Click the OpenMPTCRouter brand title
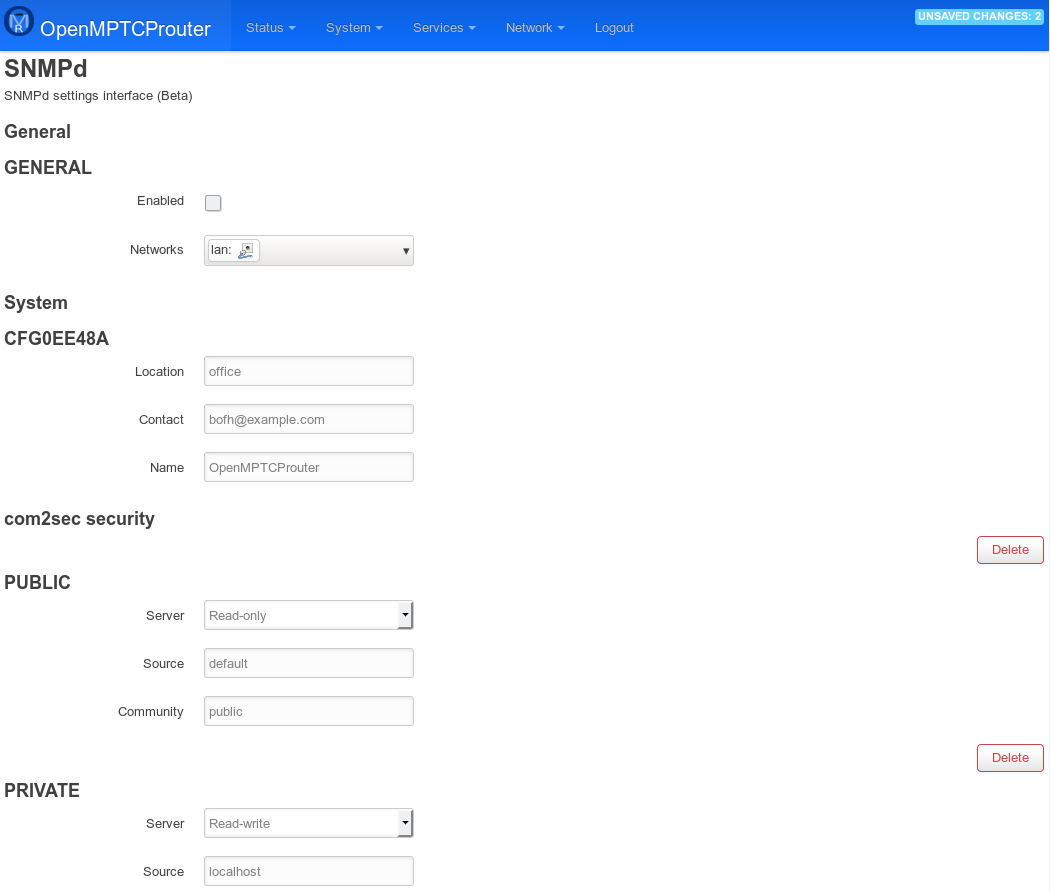 [125, 29]
